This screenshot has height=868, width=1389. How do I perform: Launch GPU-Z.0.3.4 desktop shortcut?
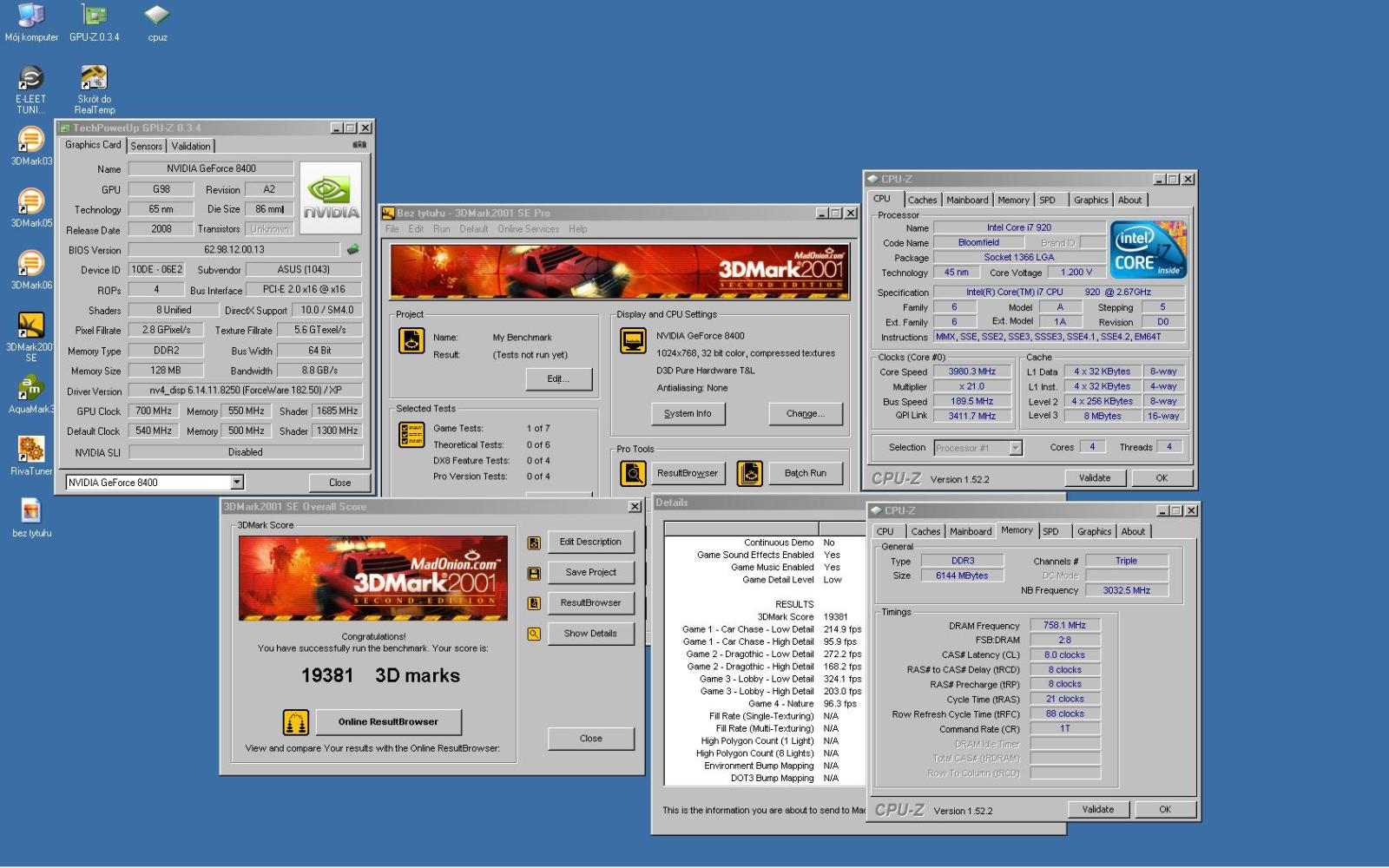(94, 23)
